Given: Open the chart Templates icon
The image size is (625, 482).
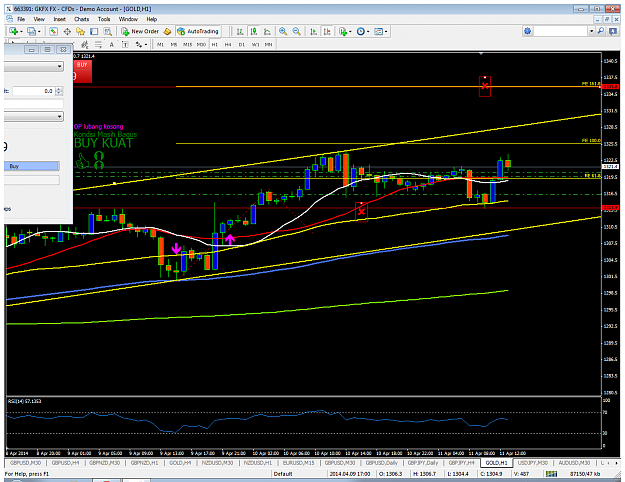Looking at the screenshot, I should point(379,31).
